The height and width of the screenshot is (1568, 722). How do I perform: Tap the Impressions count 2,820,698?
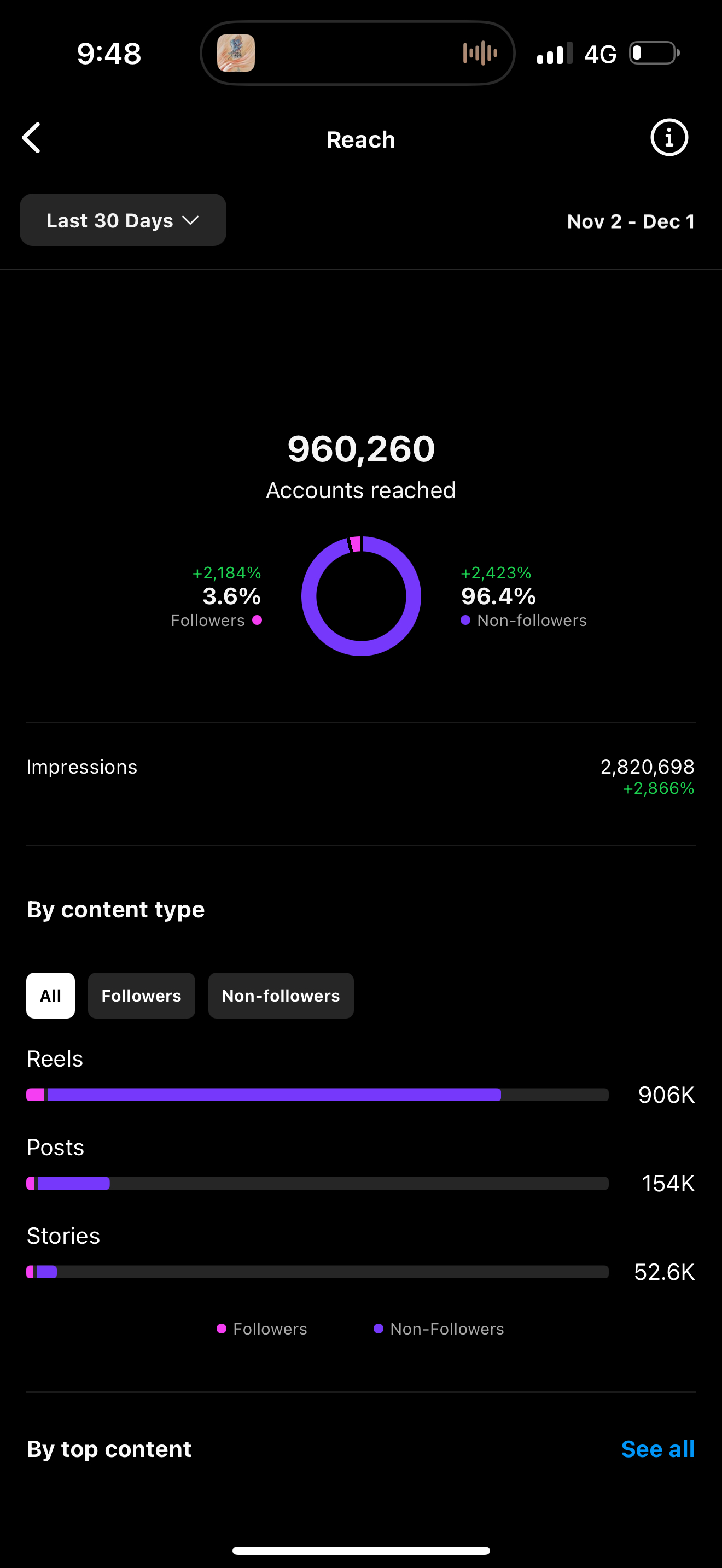tap(647, 767)
